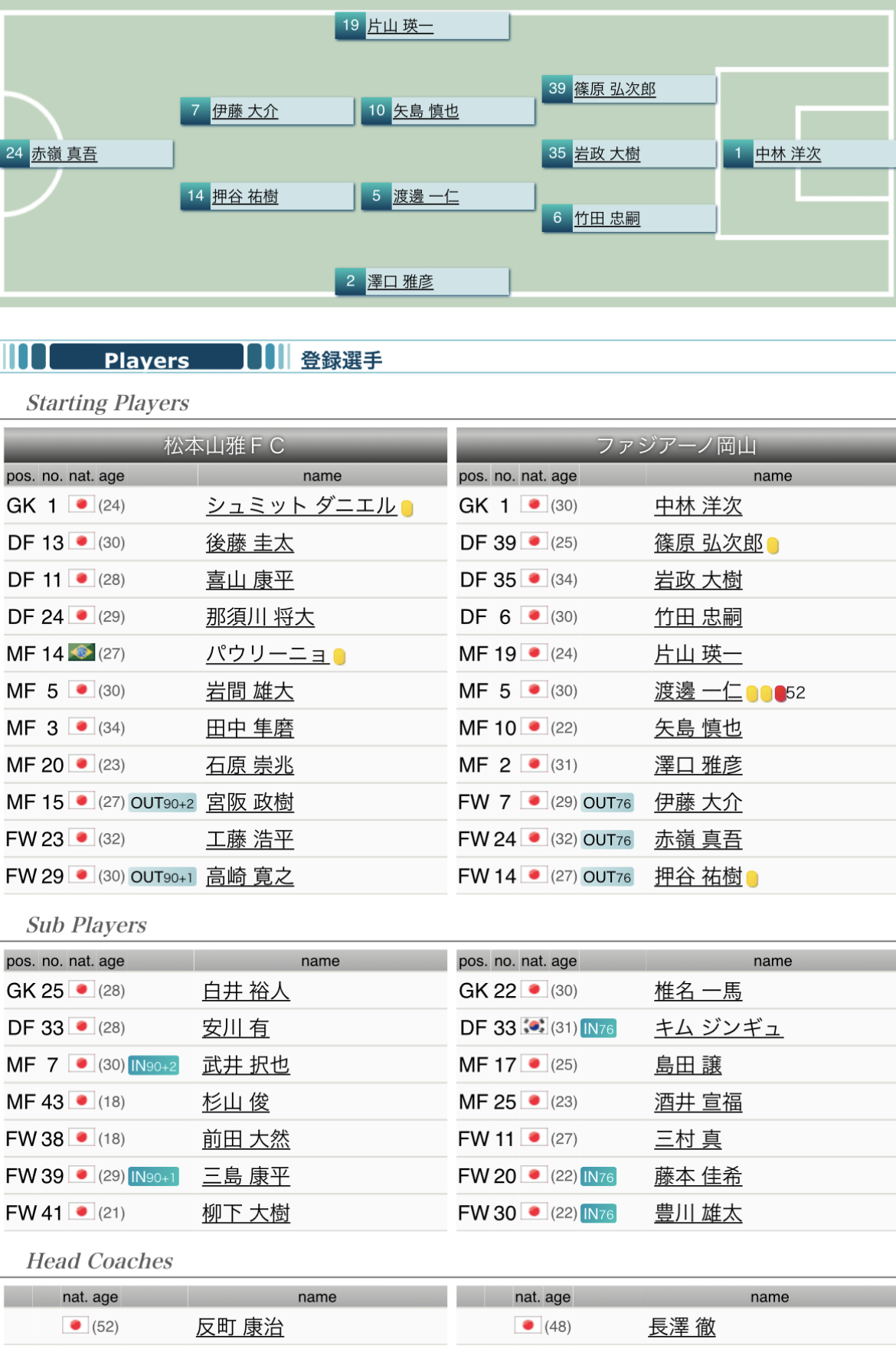Click the OUT90+2 badge in 宮阪 政樹 row
Viewport: 896px width, 1372px height.
(162, 802)
